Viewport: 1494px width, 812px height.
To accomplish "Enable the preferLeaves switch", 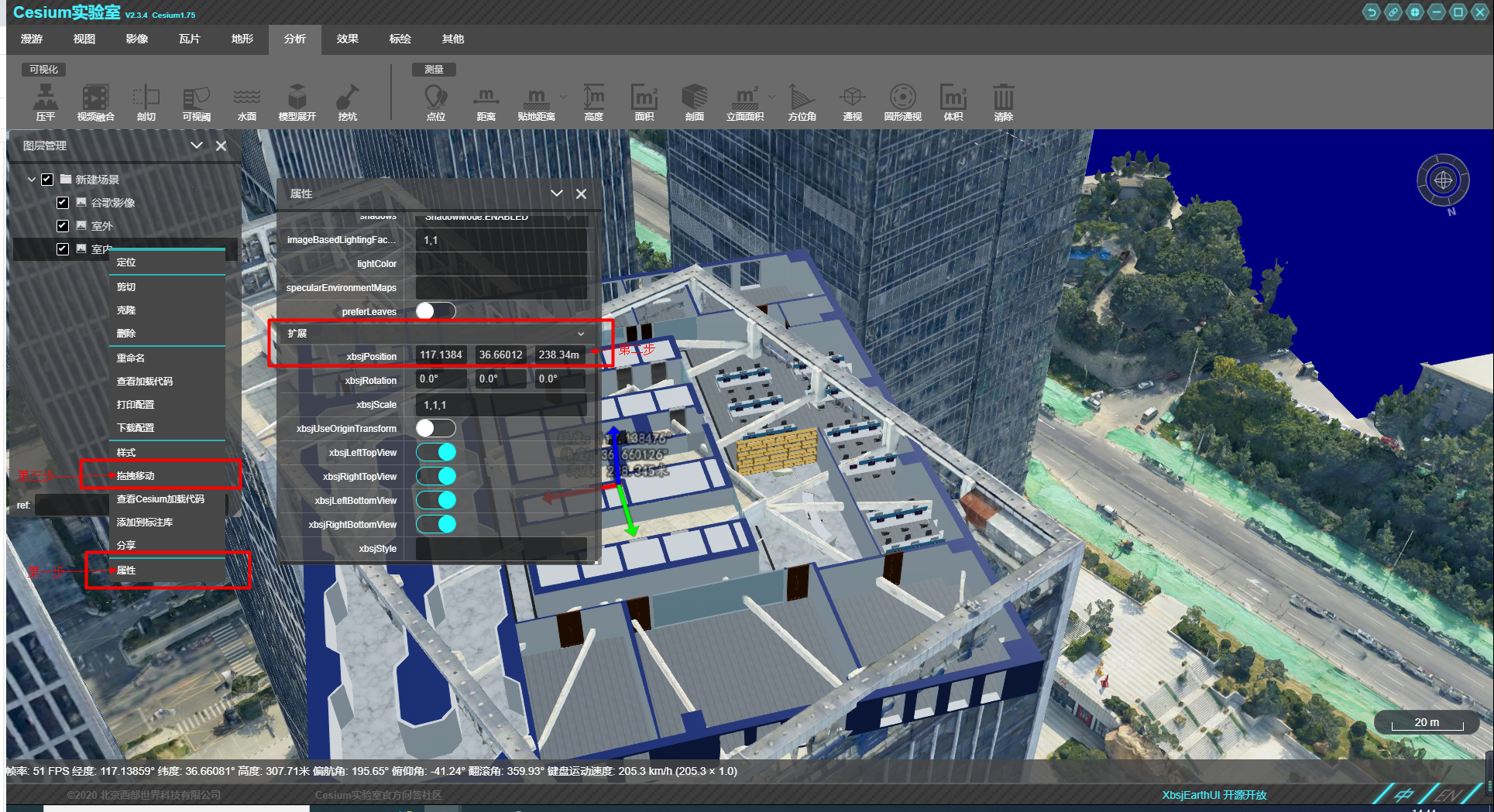I will tap(436, 311).
